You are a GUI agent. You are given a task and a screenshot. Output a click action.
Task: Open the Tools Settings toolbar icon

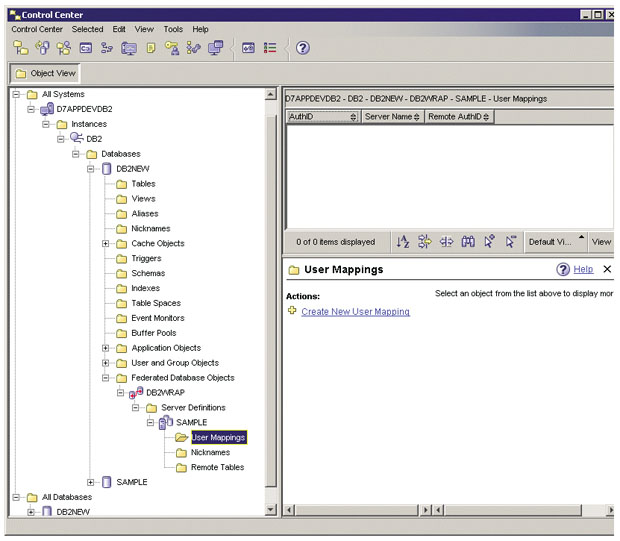pos(248,48)
